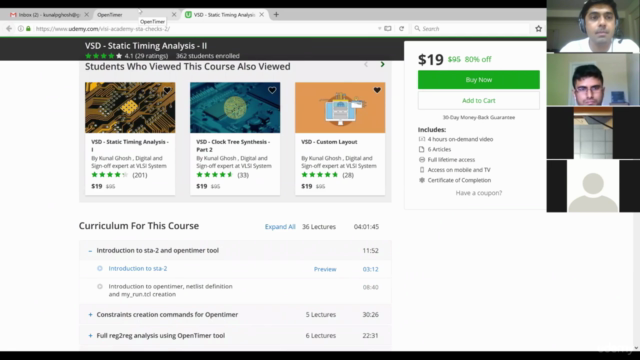Click the Introduction to opentimer, netlist definition lecture
The height and width of the screenshot is (360, 640).
pyautogui.click(x=170, y=290)
